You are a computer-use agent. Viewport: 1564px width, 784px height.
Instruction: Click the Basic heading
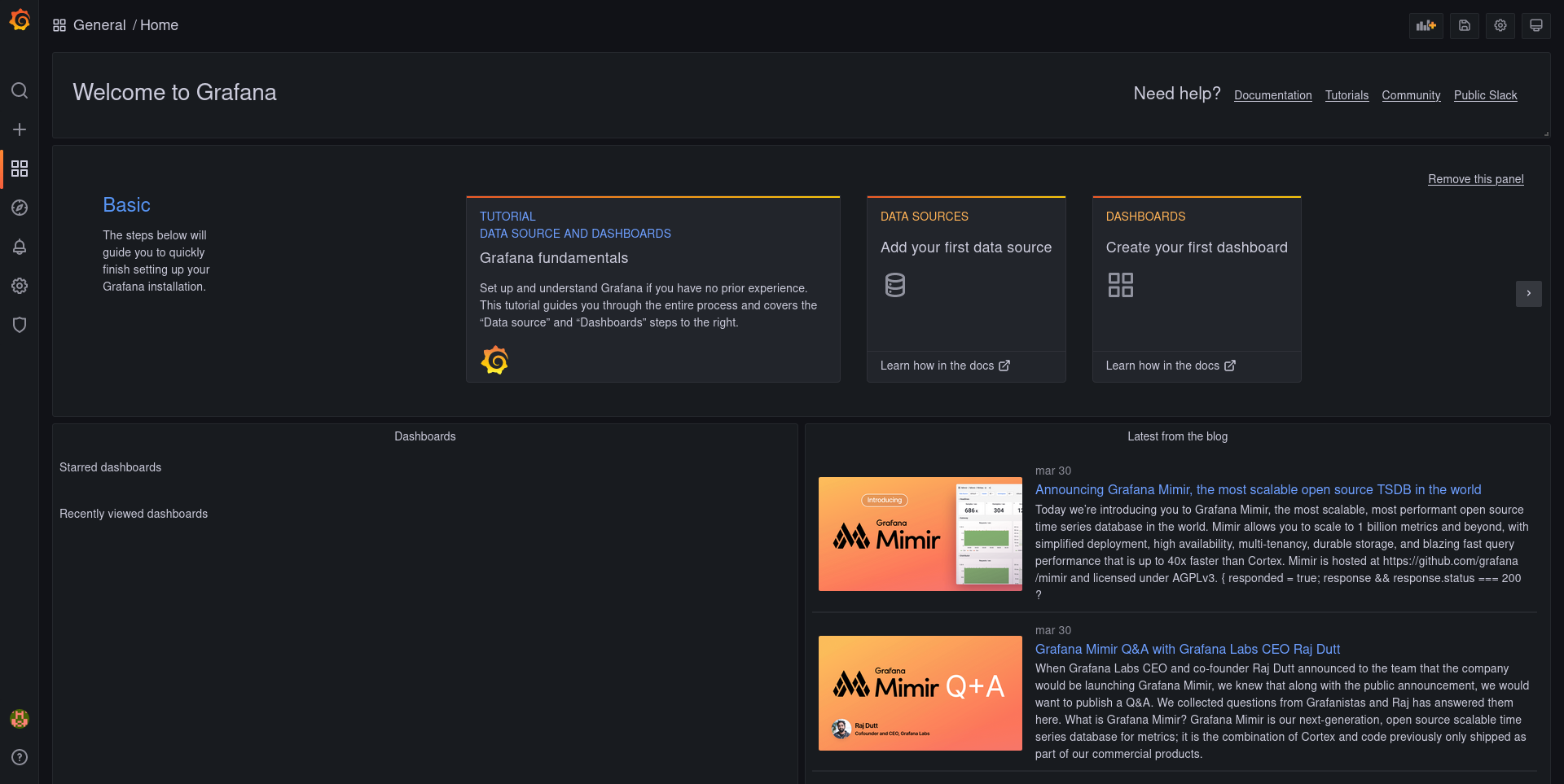(x=126, y=205)
